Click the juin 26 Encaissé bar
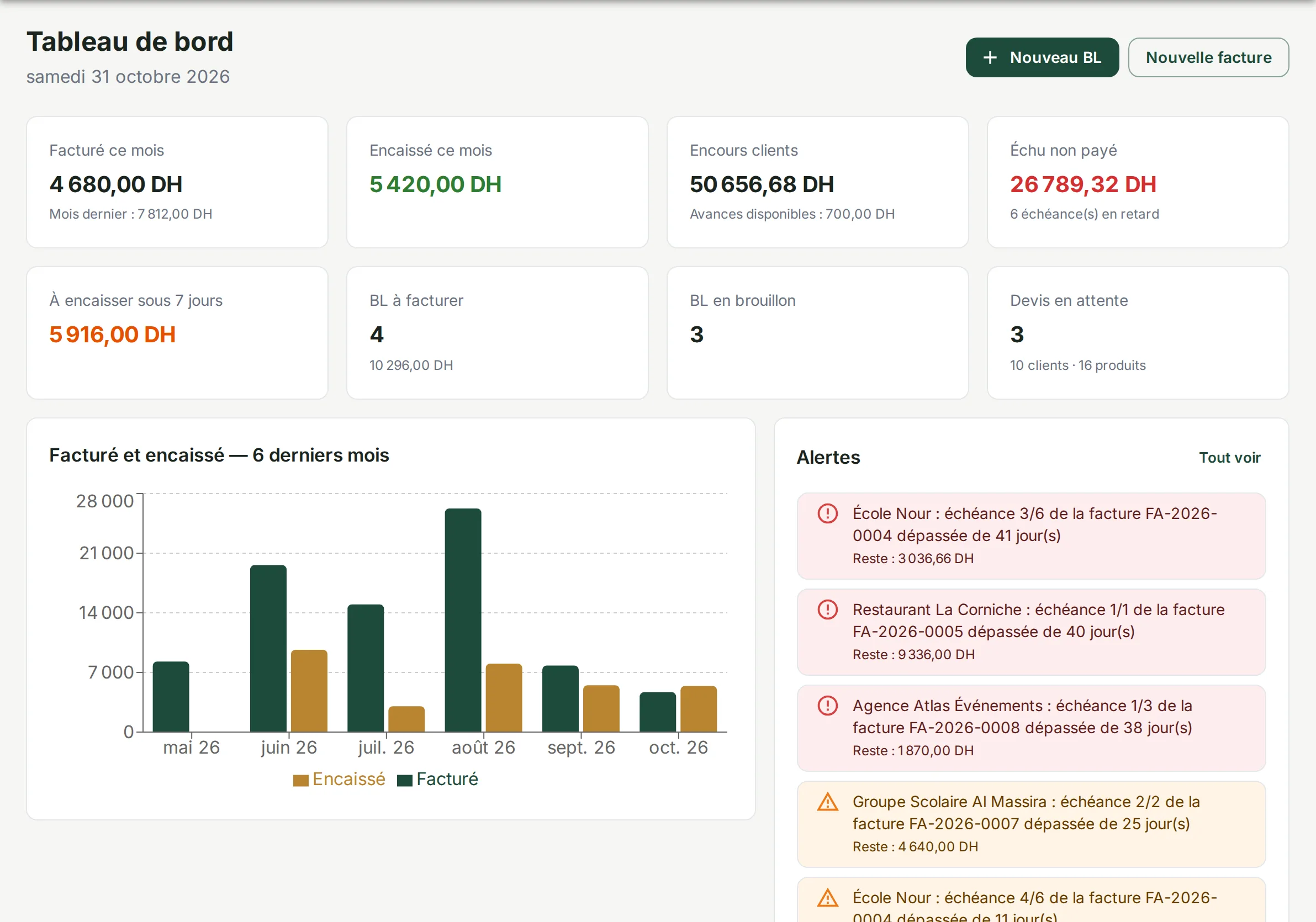Image resolution: width=1316 pixels, height=922 pixels. pyautogui.click(x=309, y=691)
